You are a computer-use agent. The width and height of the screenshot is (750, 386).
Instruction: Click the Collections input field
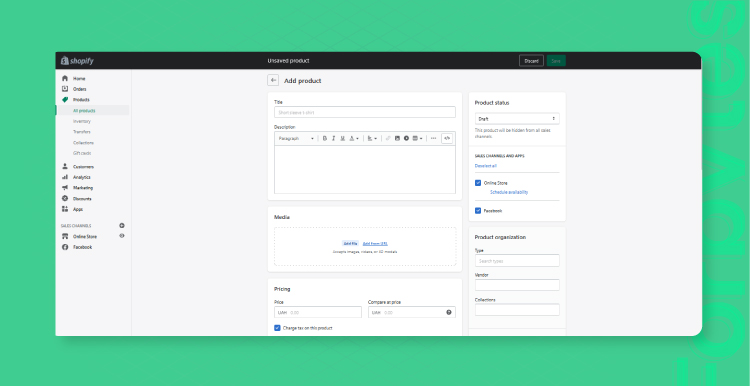[x=517, y=309]
